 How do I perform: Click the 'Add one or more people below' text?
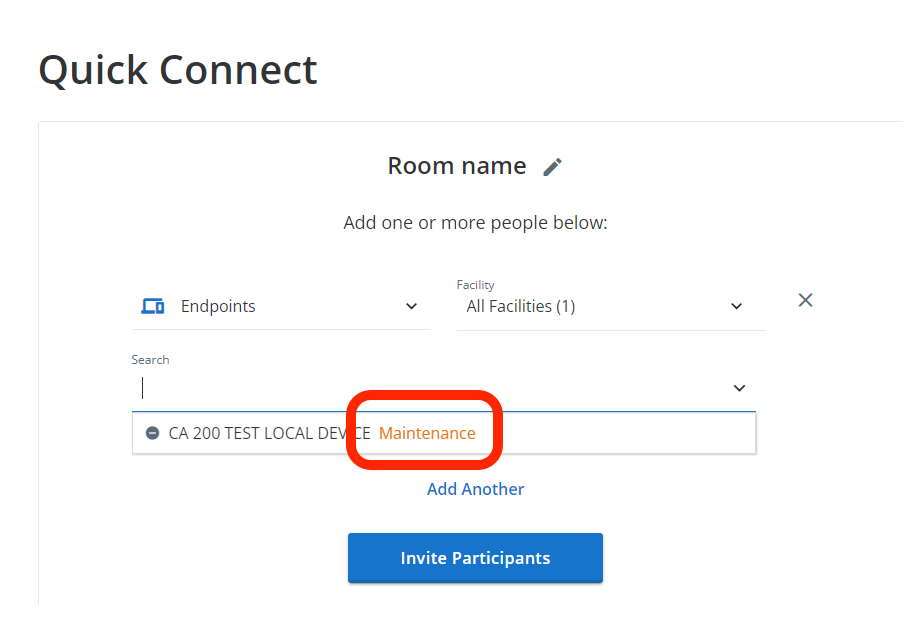click(476, 223)
